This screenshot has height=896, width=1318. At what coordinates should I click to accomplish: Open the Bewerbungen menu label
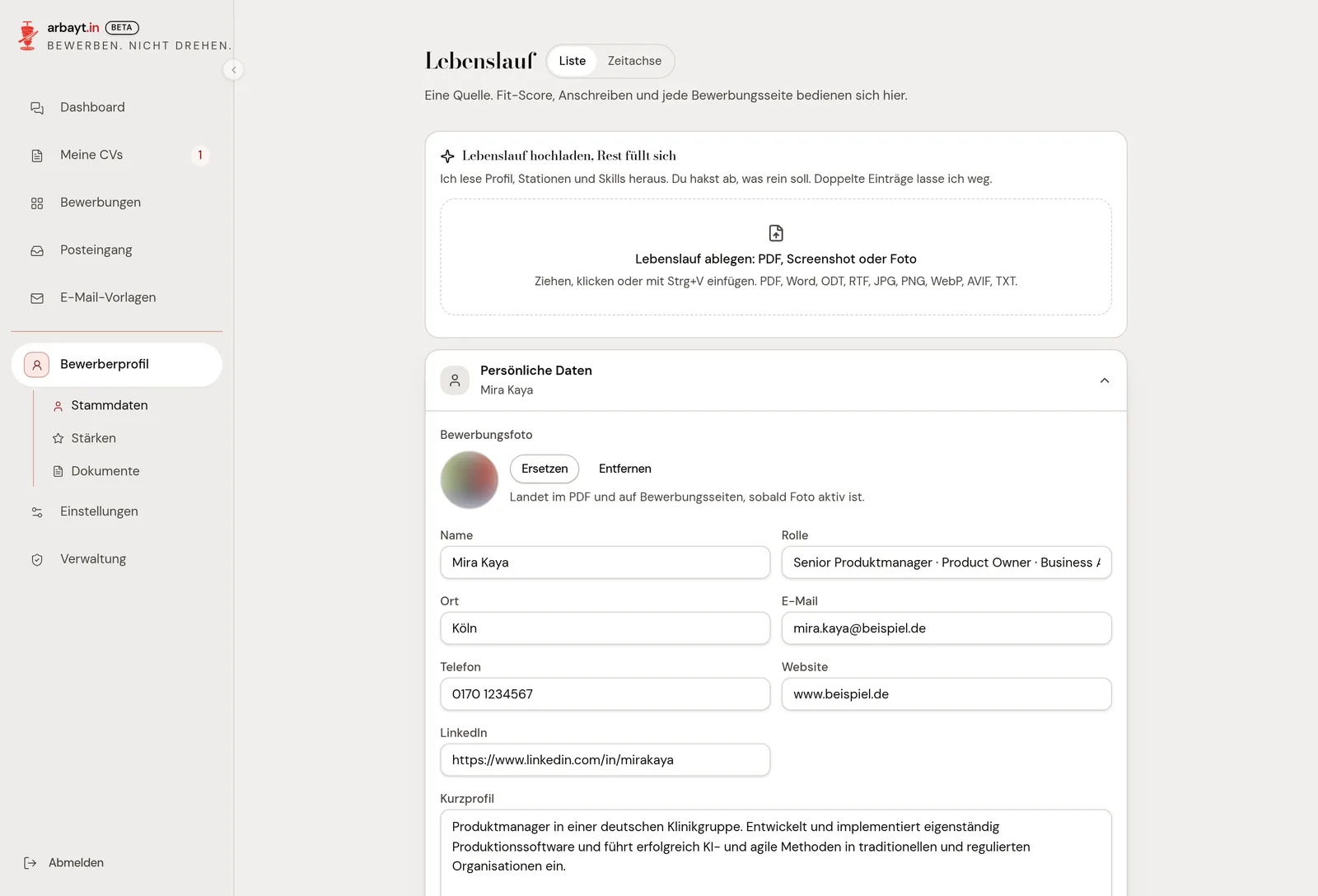click(x=100, y=203)
